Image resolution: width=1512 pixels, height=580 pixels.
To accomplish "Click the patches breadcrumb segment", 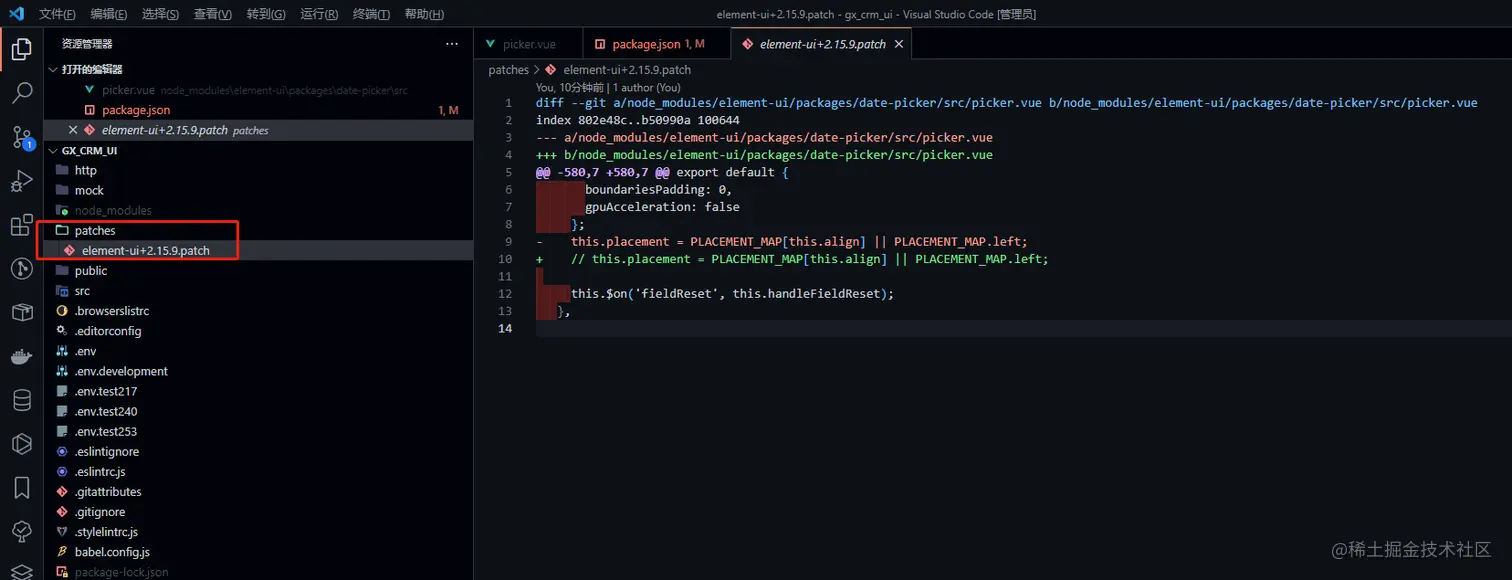I will pyautogui.click(x=508, y=70).
